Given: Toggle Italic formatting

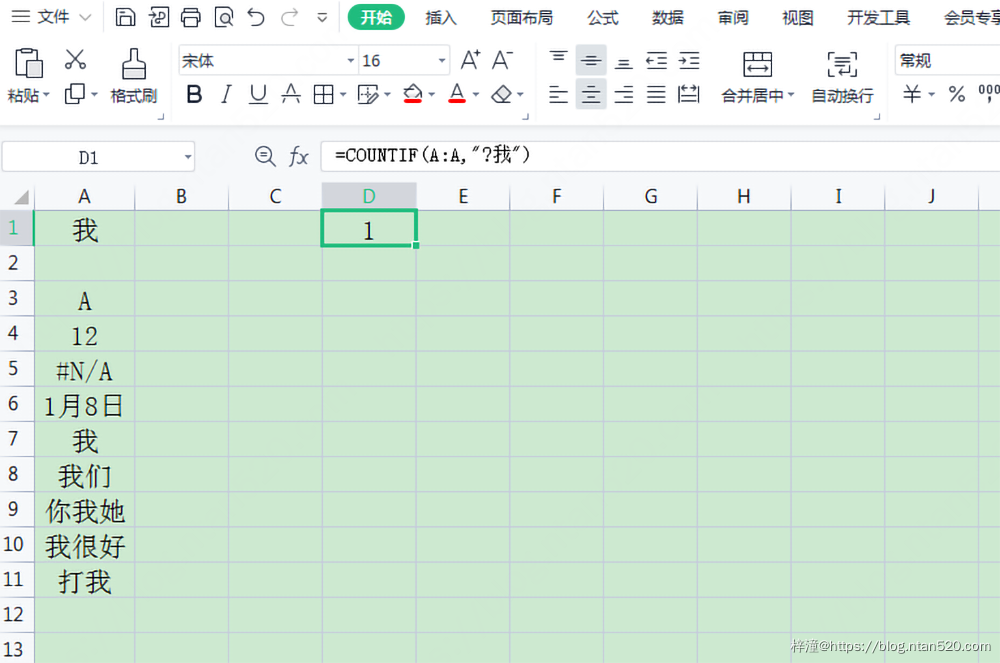Looking at the screenshot, I should coord(226,94).
